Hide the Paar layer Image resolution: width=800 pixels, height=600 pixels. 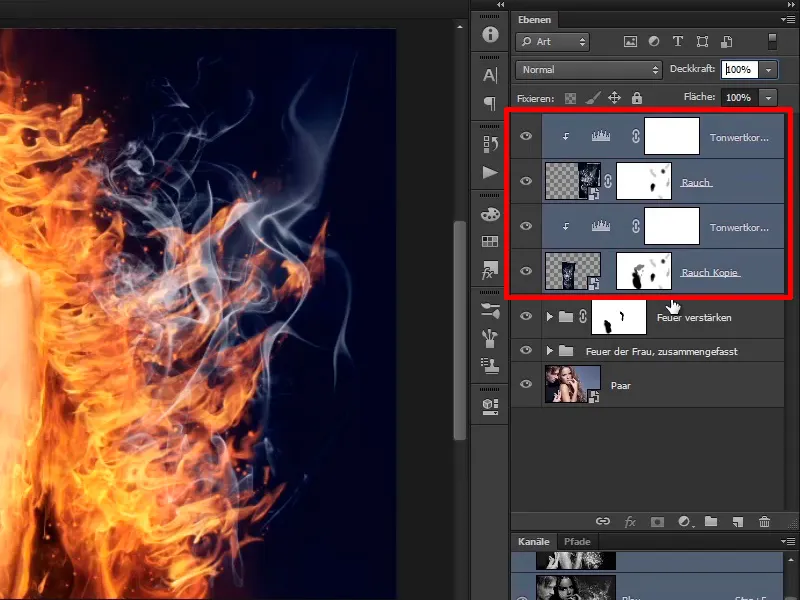click(526, 384)
